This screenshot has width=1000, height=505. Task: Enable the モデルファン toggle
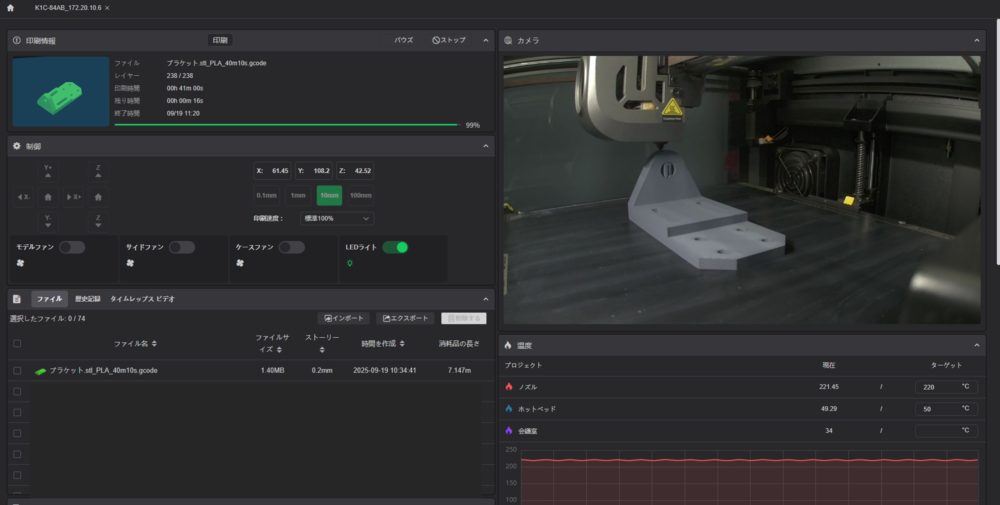point(71,247)
